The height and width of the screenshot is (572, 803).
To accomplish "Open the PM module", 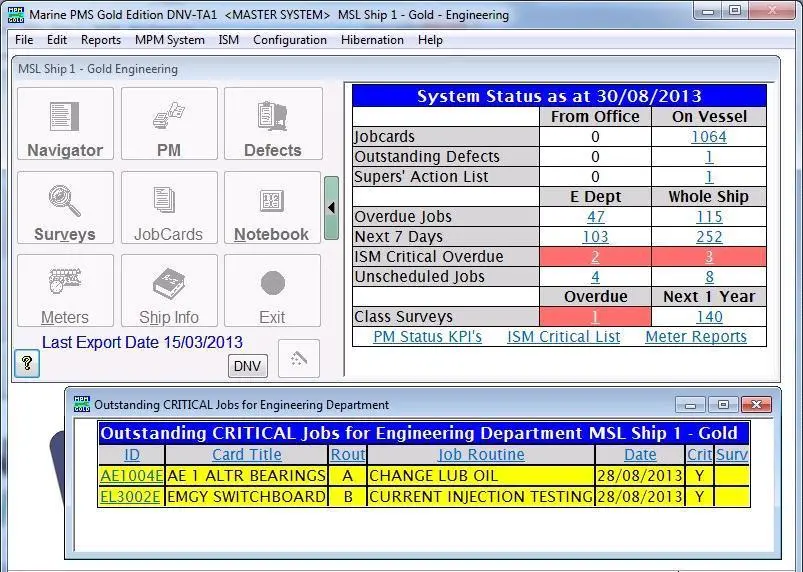I will [169, 123].
